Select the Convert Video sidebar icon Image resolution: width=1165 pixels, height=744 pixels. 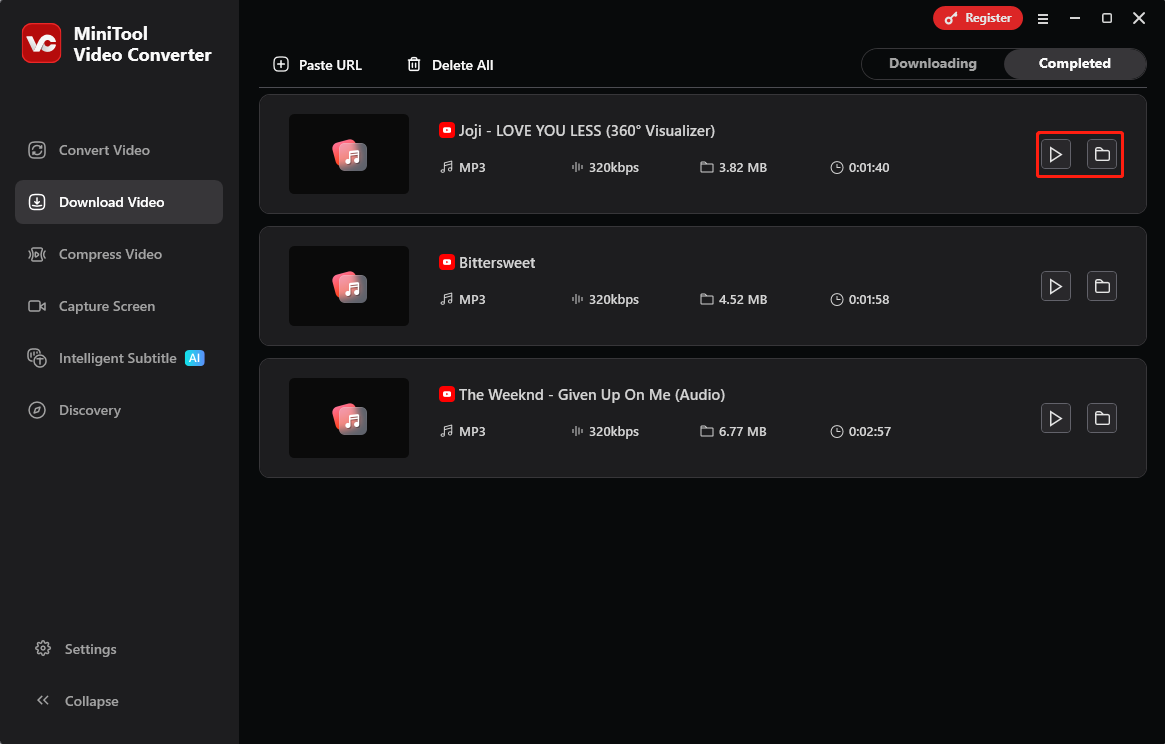[x=37, y=150]
